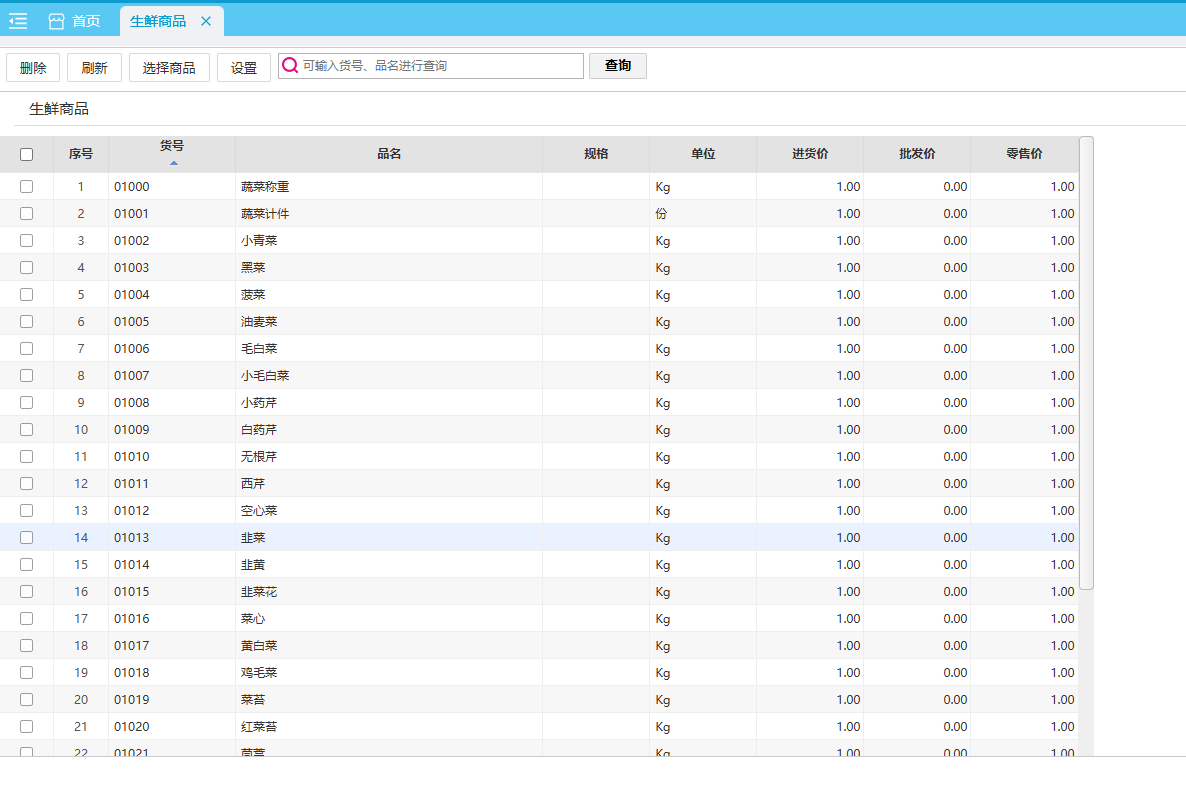Focus the 货号/品名 search field
Viewport: 1186px width, 798px height.
pos(440,66)
